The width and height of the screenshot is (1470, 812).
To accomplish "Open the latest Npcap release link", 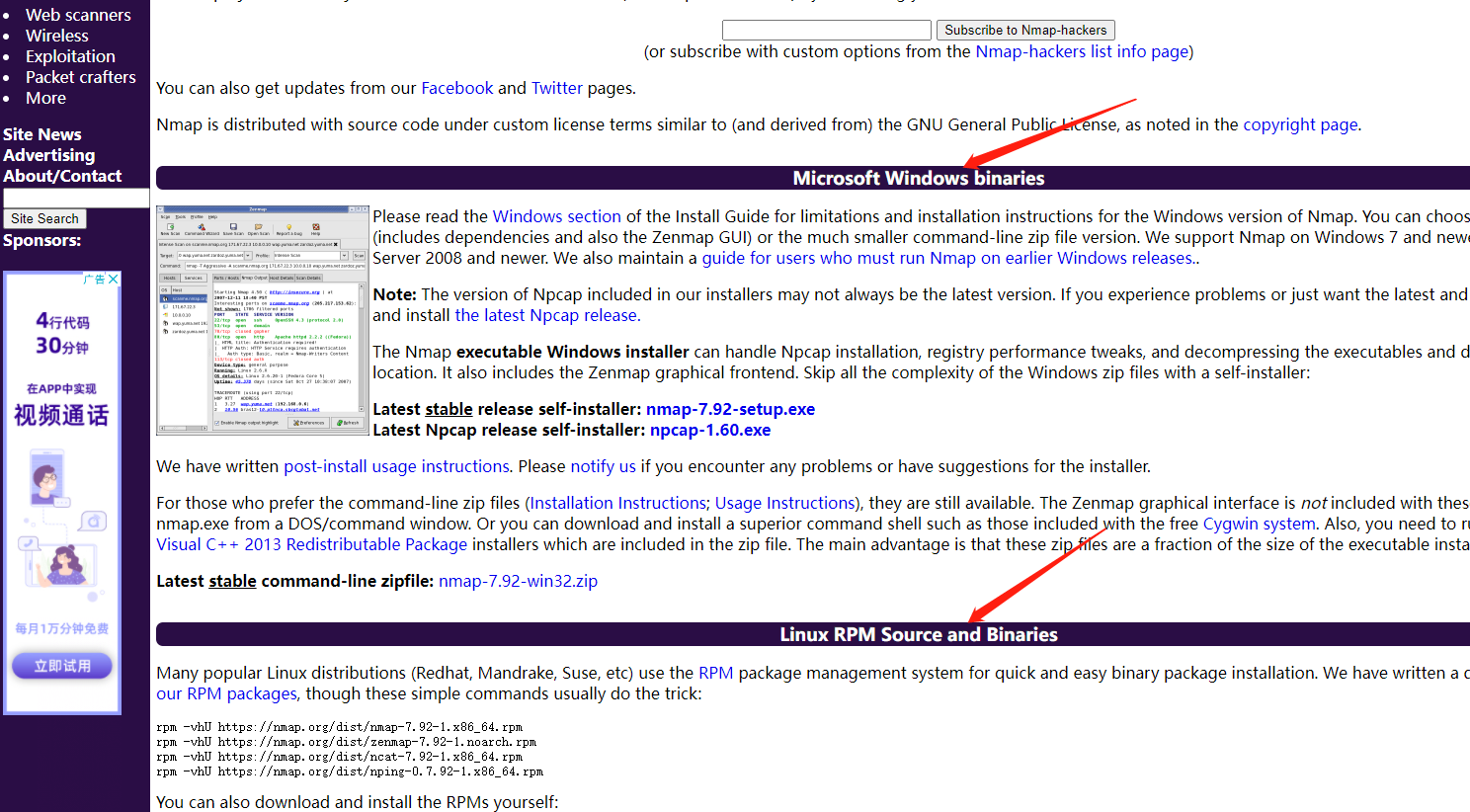I will click(x=546, y=315).
